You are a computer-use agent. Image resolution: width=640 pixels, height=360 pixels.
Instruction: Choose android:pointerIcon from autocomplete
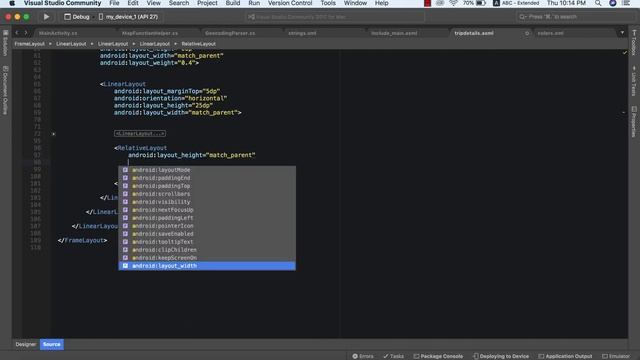[207, 226]
